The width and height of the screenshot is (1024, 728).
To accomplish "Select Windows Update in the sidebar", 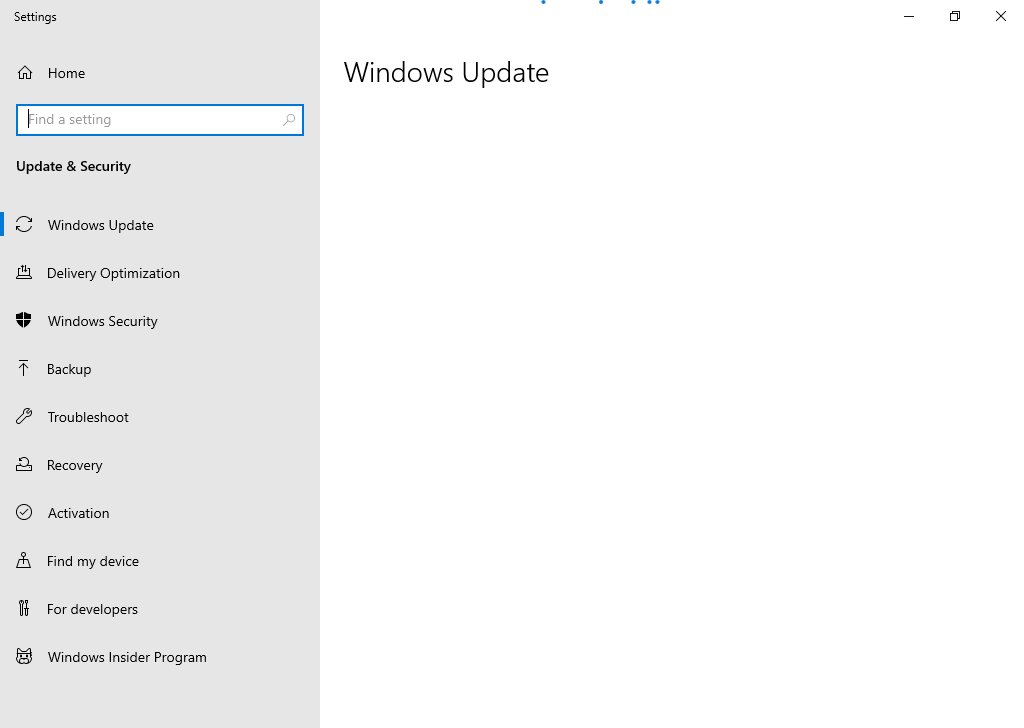I will (160, 225).
